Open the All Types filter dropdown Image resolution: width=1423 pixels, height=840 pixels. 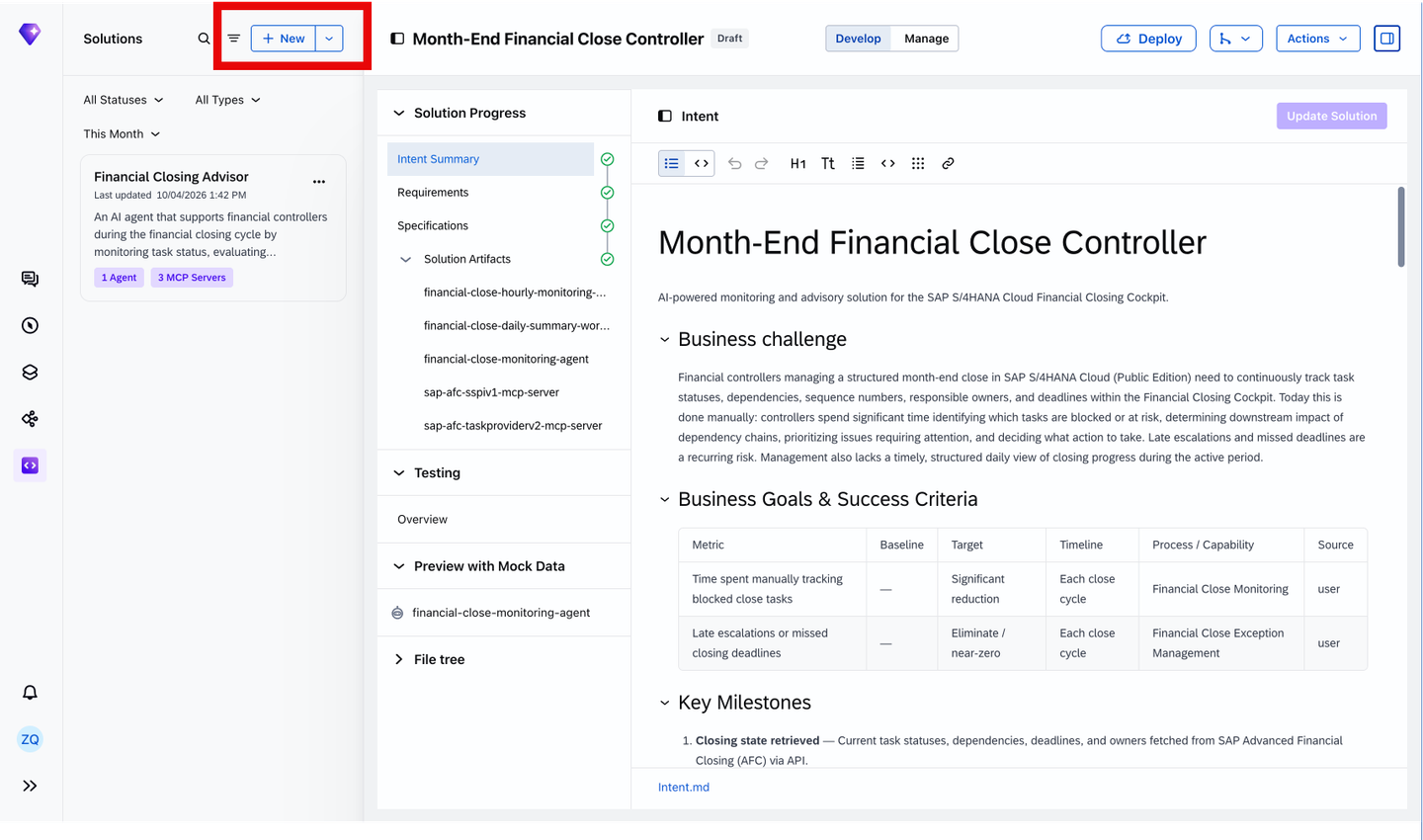coord(228,100)
